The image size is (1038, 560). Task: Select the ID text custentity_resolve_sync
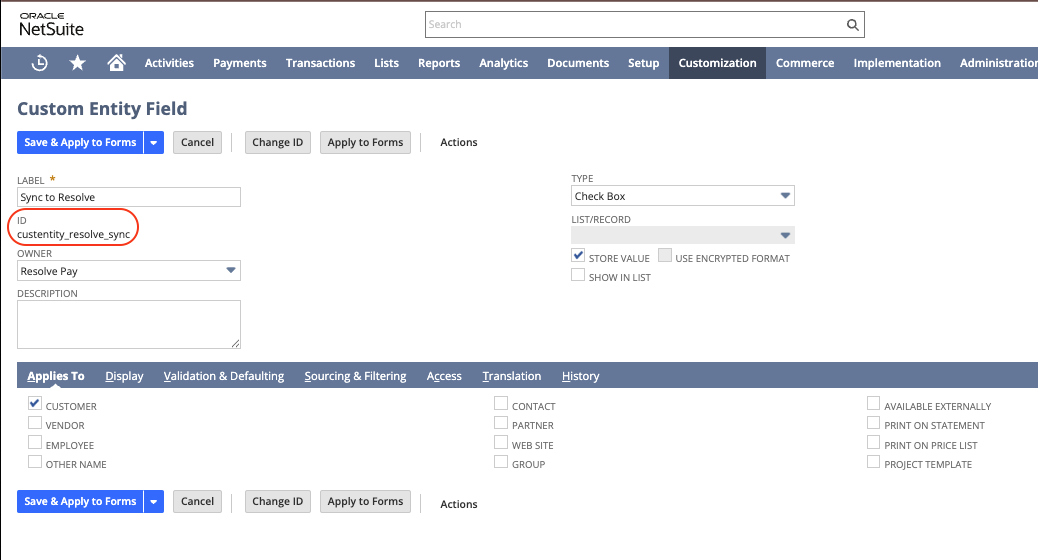point(73,234)
